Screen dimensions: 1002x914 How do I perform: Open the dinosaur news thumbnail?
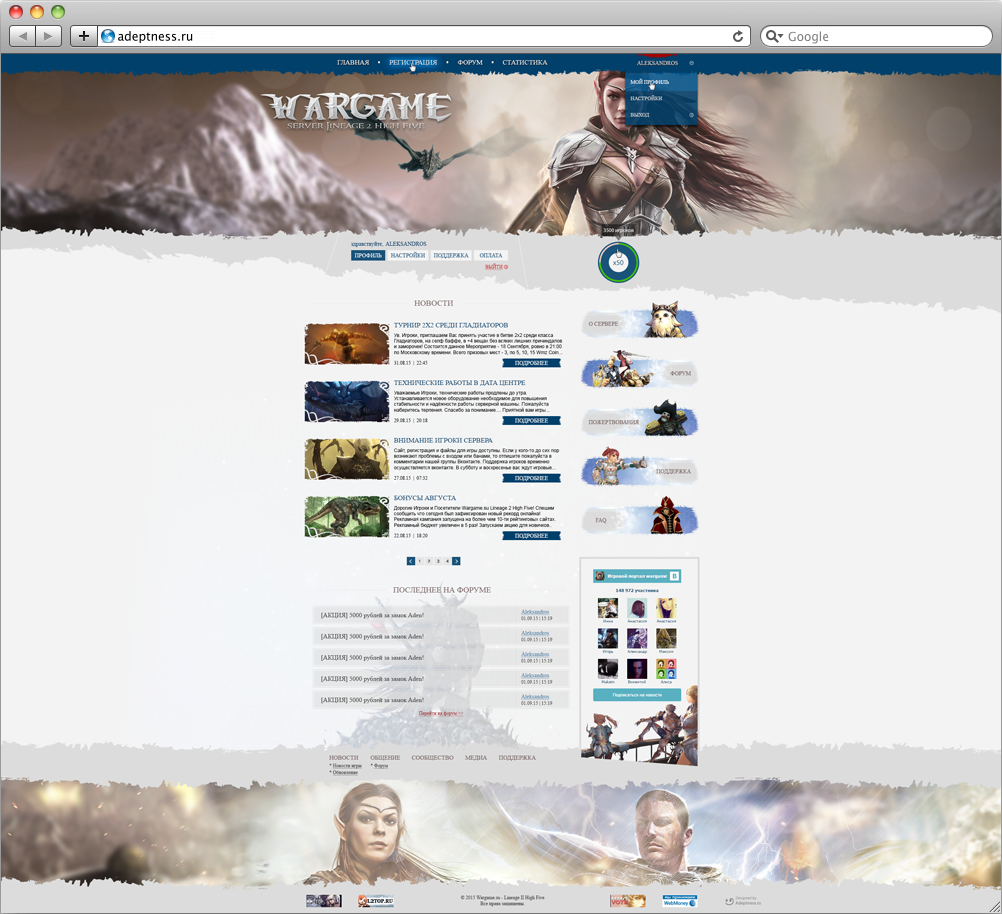coord(347,516)
